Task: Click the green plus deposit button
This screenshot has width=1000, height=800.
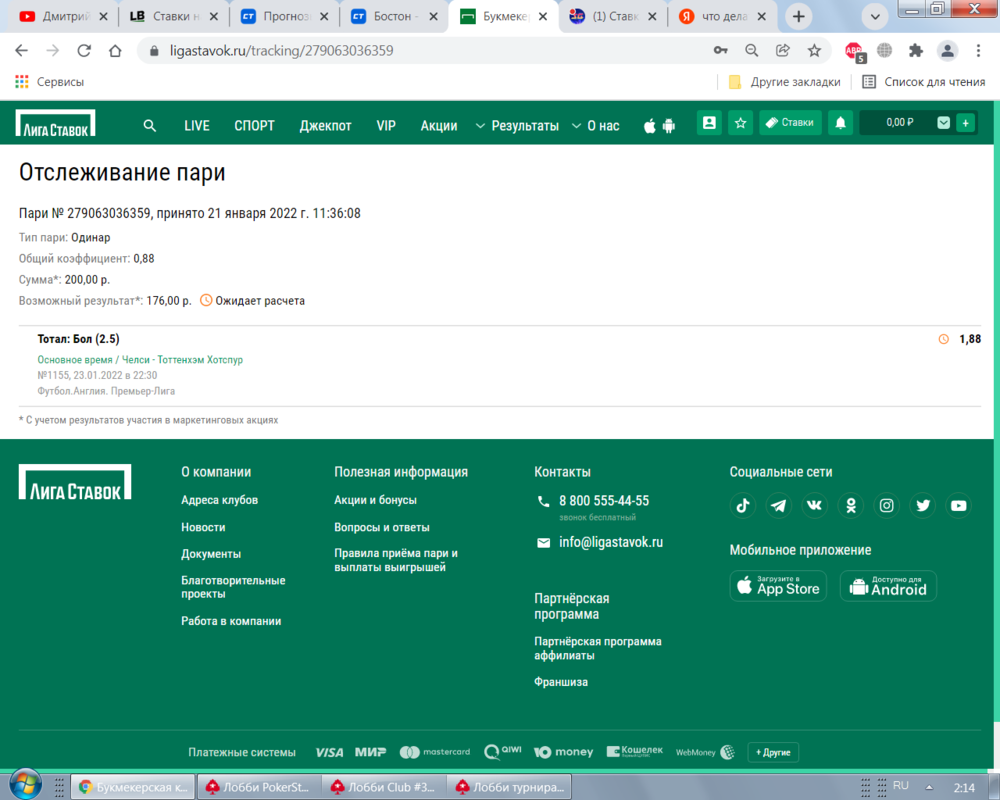Action: click(x=966, y=122)
